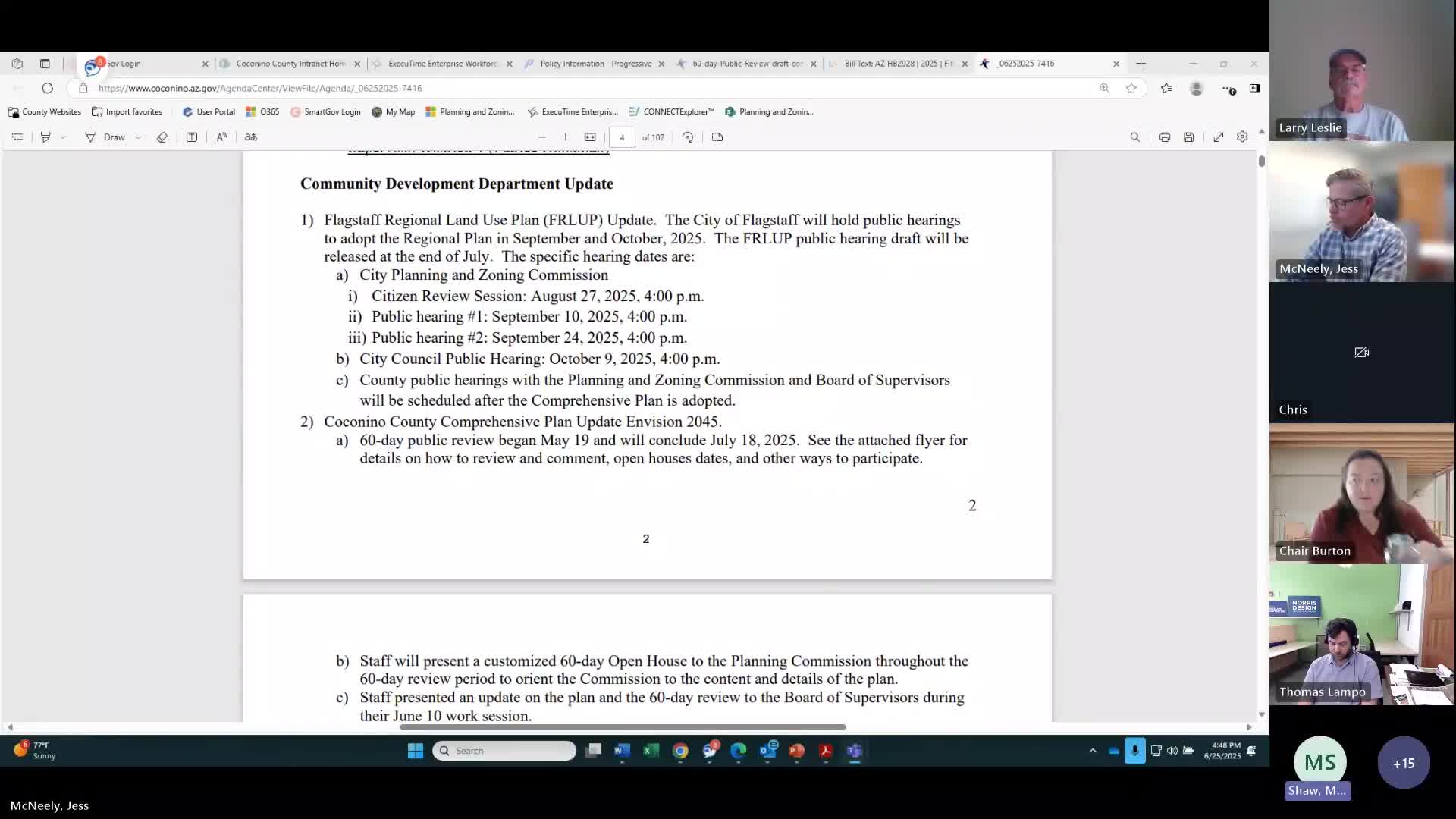Expand the highlight color dropdown

tap(63, 137)
